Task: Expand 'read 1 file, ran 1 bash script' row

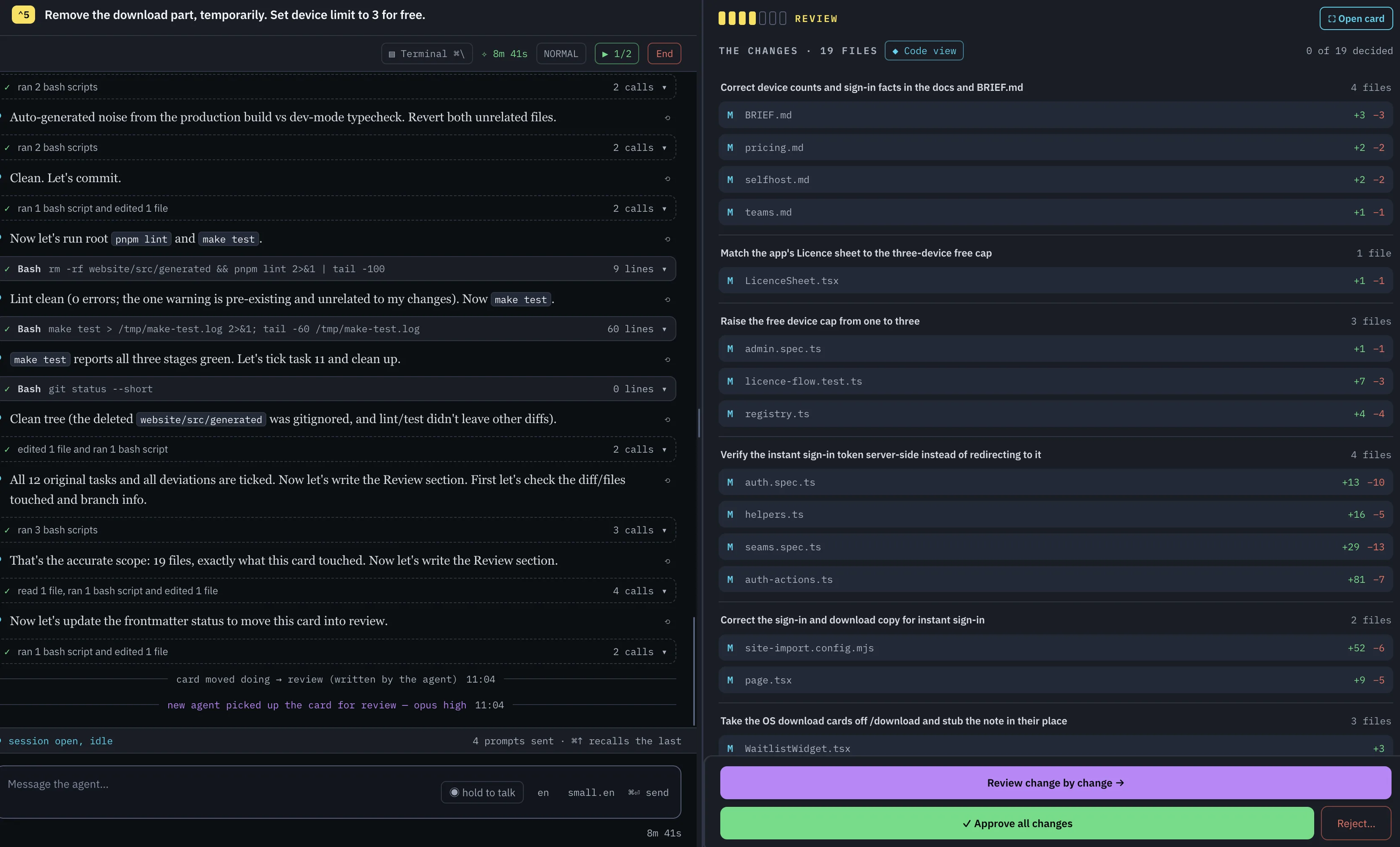Action: (338, 591)
